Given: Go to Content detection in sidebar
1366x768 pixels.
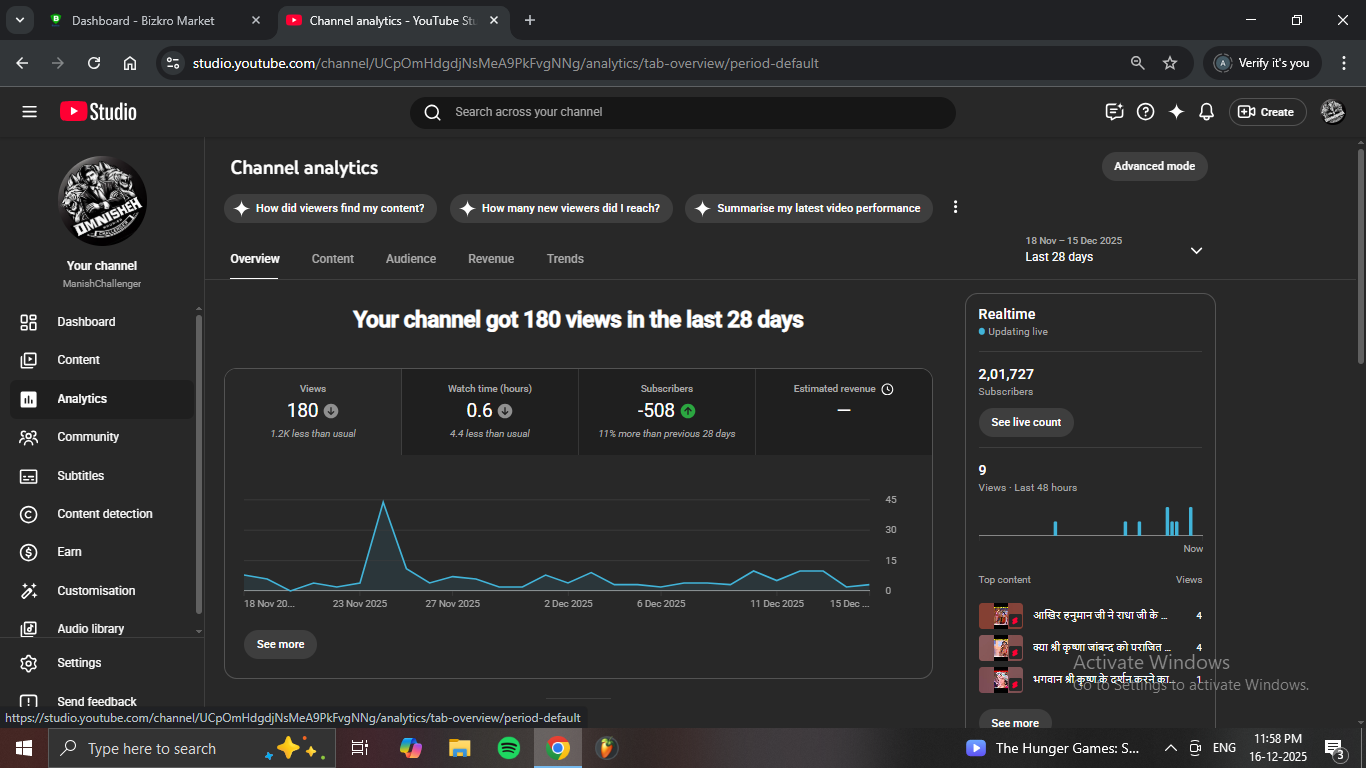Looking at the screenshot, I should 104,514.
